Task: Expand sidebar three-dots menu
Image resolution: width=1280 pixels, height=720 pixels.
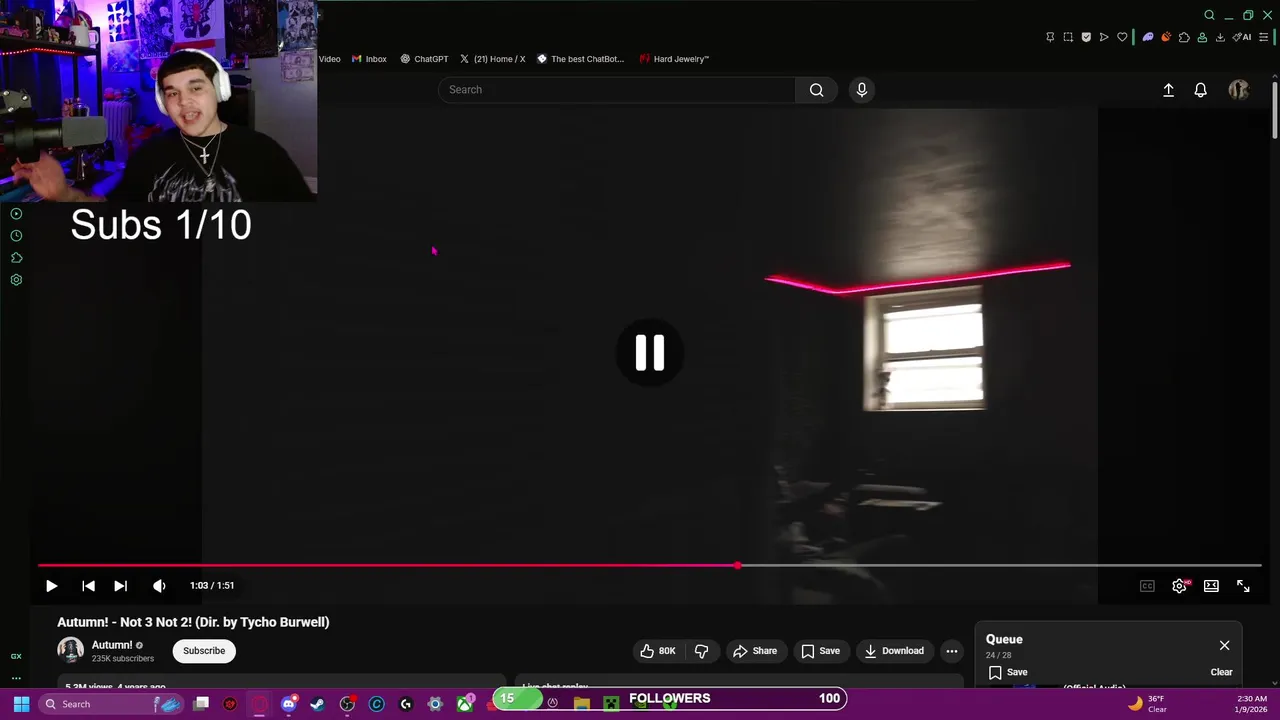Action: tap(16, 677)
